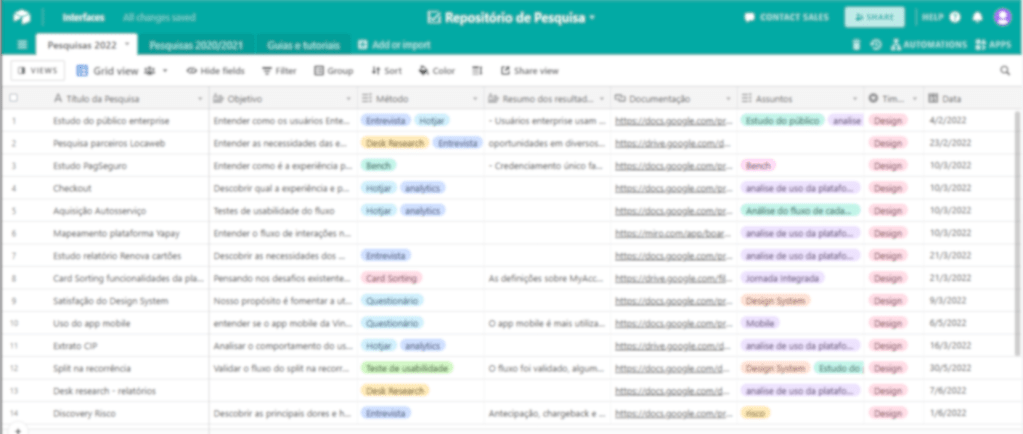This screenshot has height=434, width=1023.
Task: Open Automations panel
Action: 928,45
